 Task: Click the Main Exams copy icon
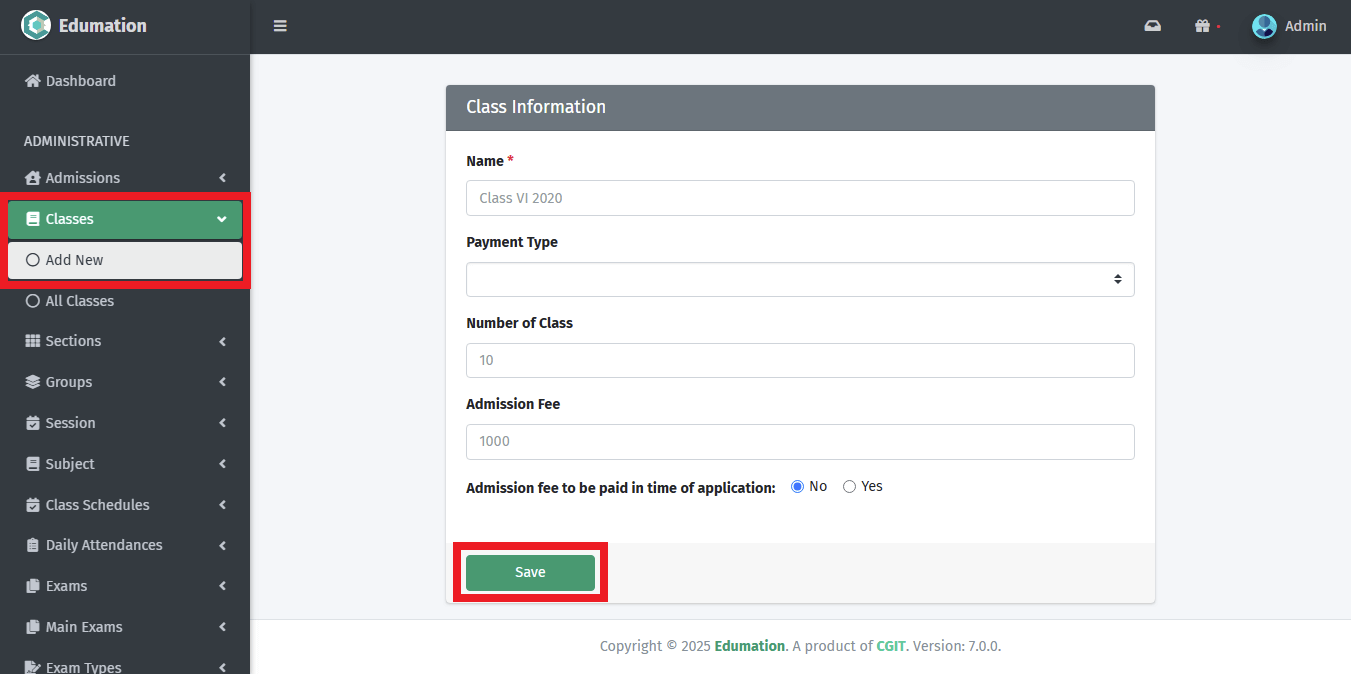[33, 627]
